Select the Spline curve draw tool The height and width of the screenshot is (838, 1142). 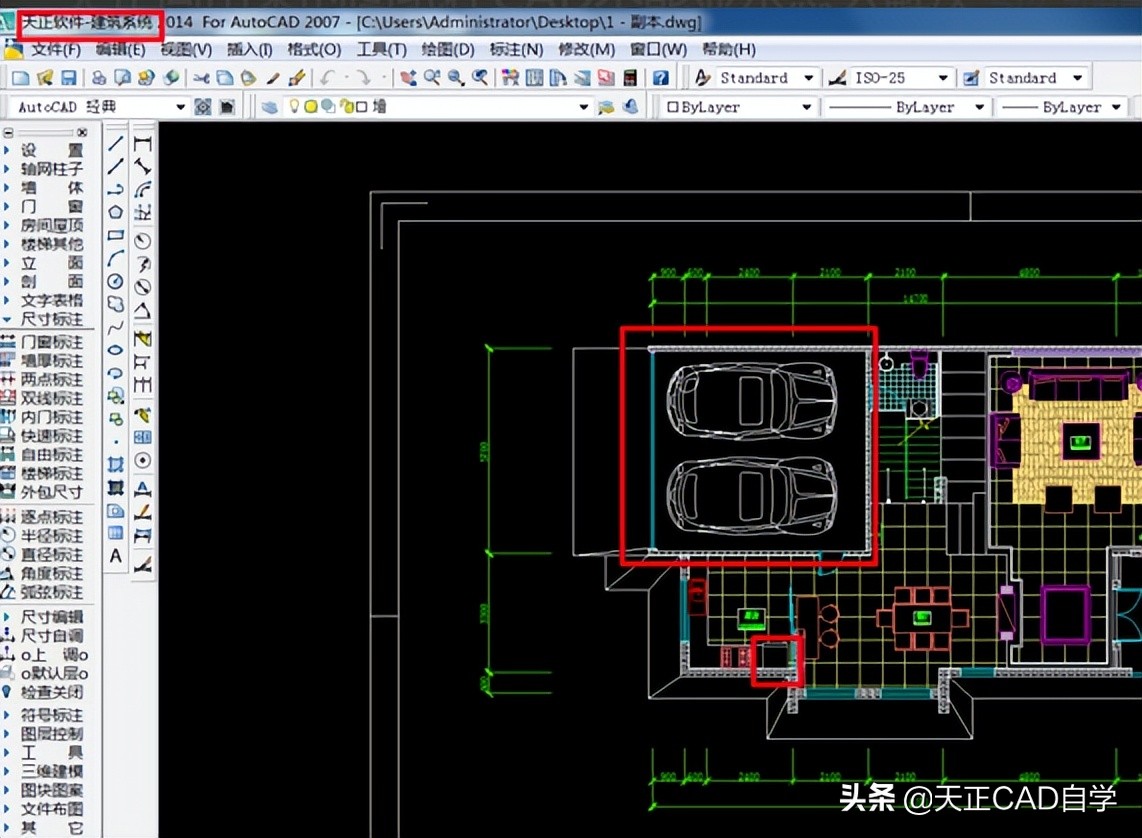click(116, 327)
